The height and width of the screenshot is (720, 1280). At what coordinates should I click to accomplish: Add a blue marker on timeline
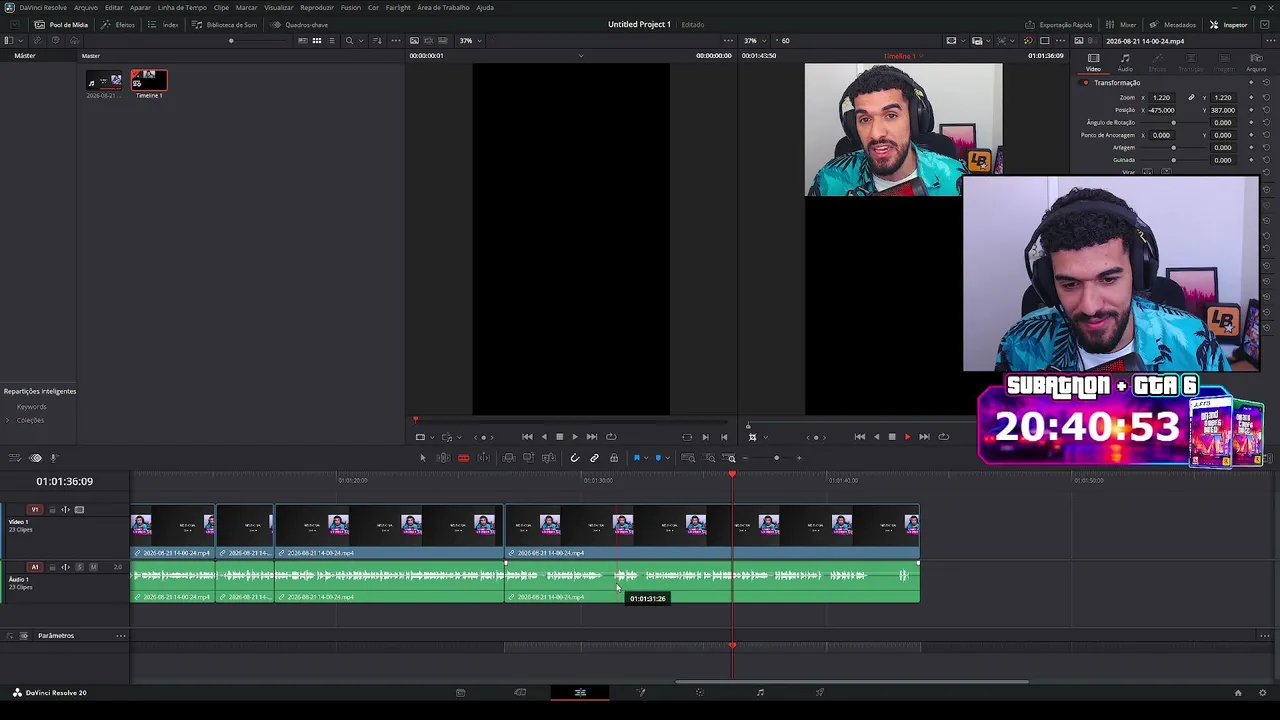[x=658, y=458]
